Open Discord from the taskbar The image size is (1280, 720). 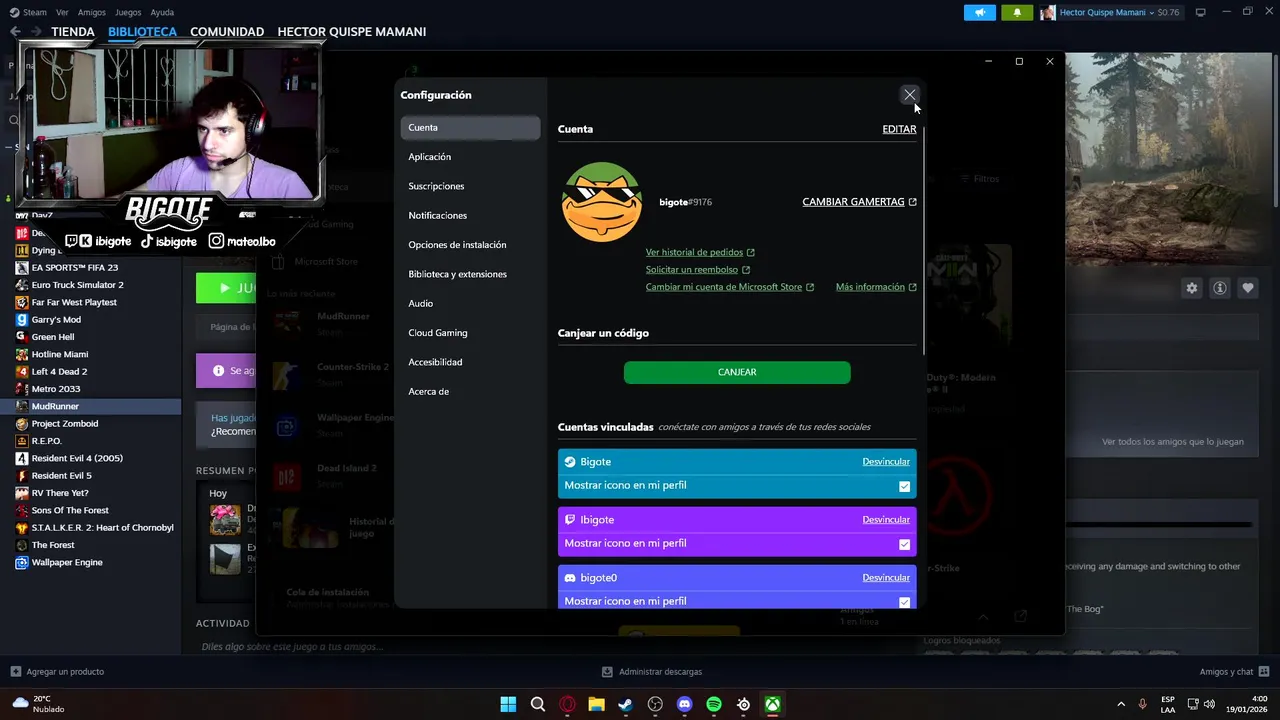684,704
